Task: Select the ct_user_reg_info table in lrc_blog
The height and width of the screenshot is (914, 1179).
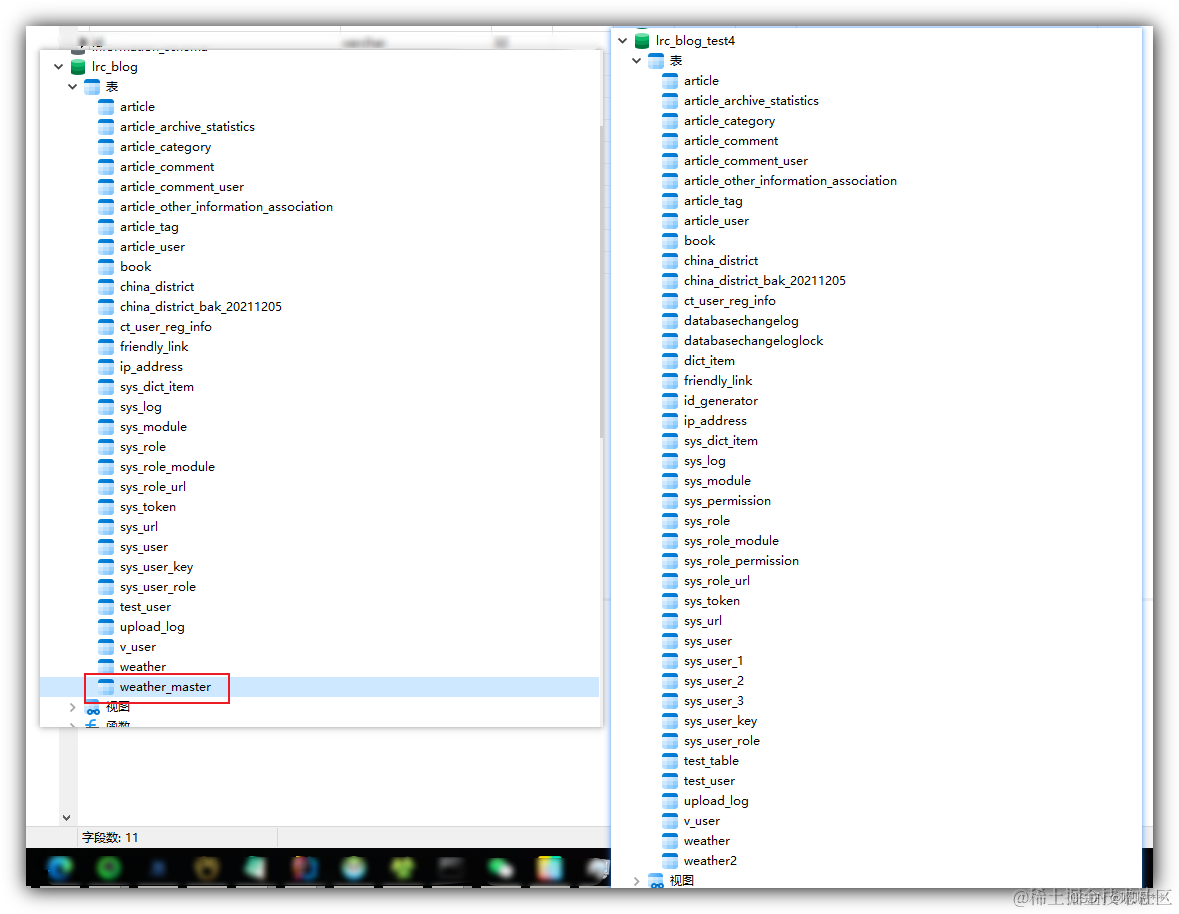Action: coord(165,327)
